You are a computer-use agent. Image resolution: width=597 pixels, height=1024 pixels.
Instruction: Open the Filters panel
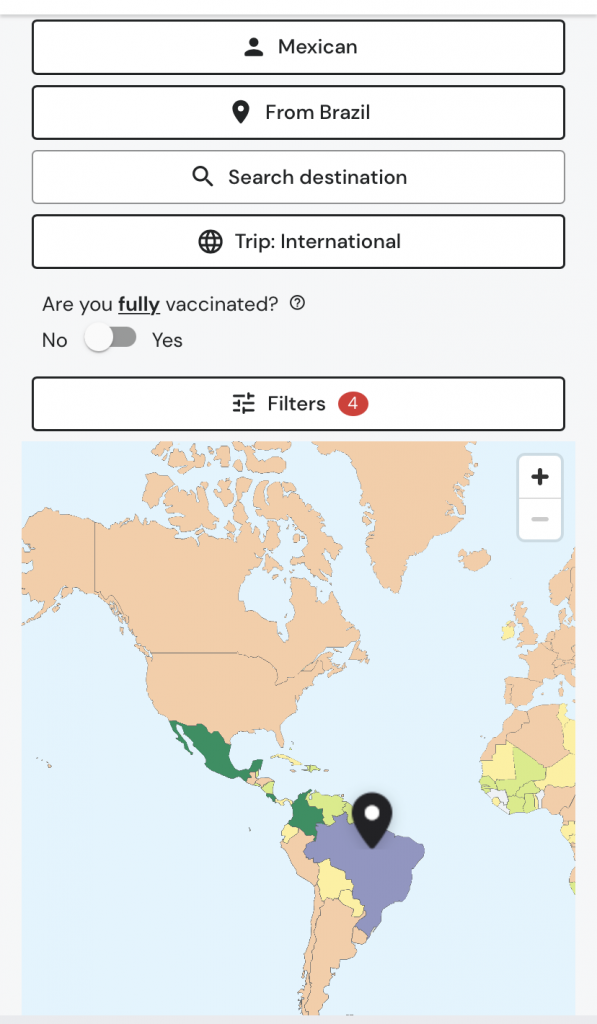point(298,404)
